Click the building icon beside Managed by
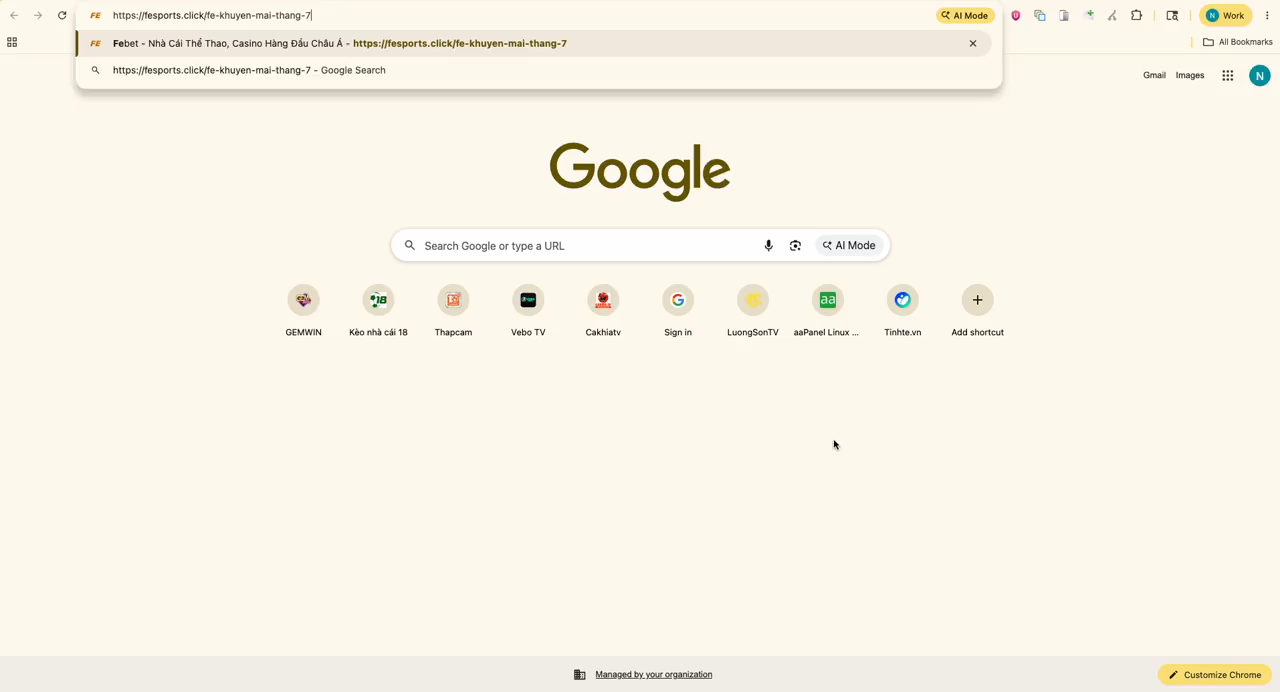Screen dimensions: 1280x692 click(x=579, y=675)
